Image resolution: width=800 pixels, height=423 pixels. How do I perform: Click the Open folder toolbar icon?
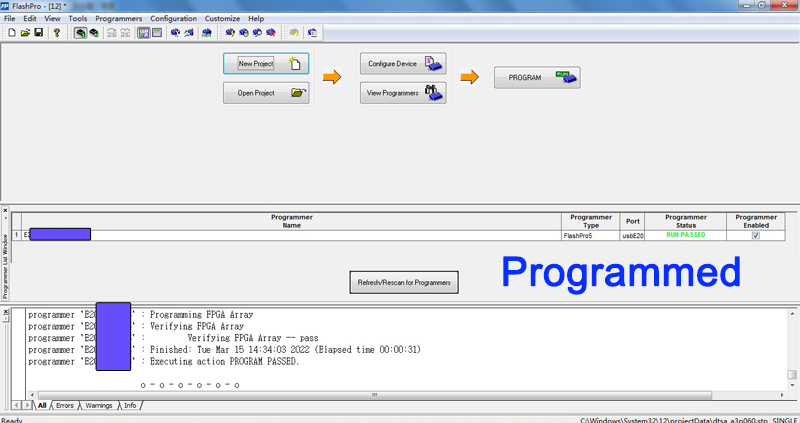(x=25, y=33)
